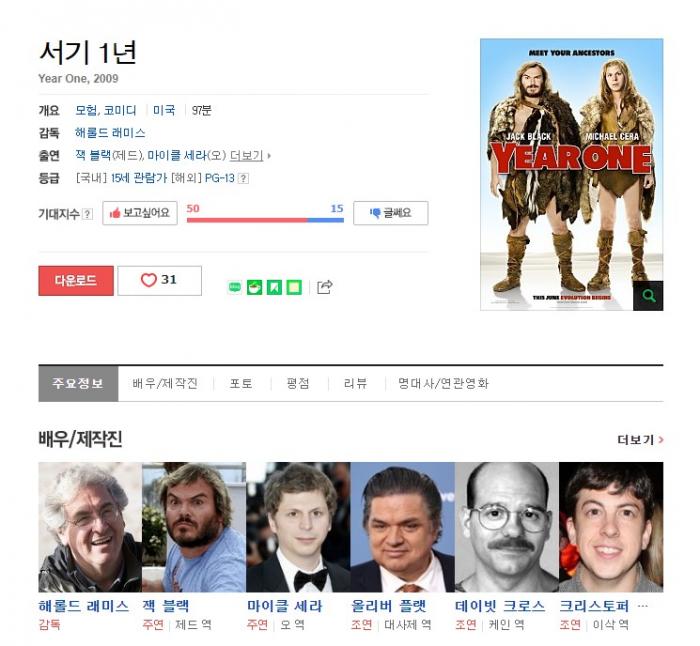Open 잭 블랙 portrait thumbnail
The width and height of the screenshot is (700, 646).
coord(194,527)
